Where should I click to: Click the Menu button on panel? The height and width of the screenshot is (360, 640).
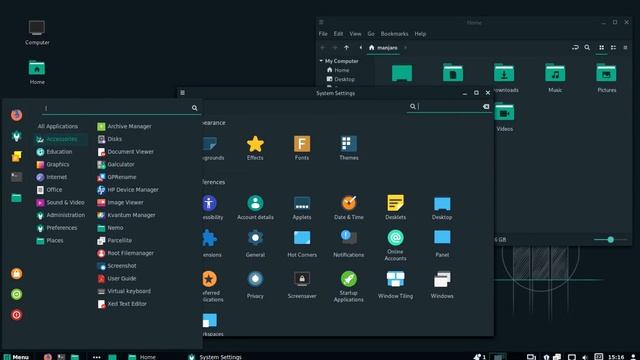coord(16,357)
